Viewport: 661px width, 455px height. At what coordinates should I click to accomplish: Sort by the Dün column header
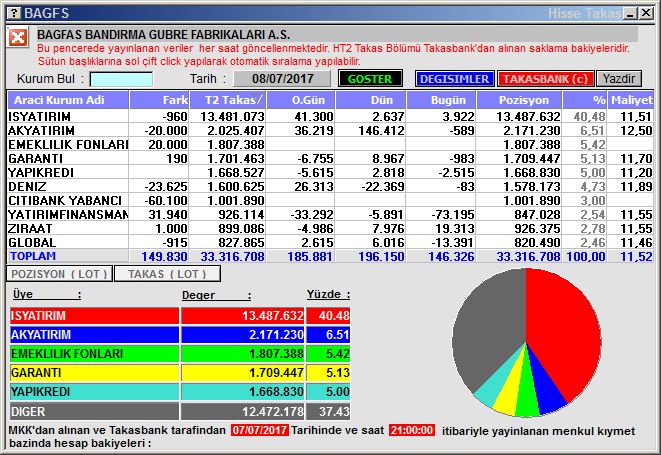(x=371, y=100)
